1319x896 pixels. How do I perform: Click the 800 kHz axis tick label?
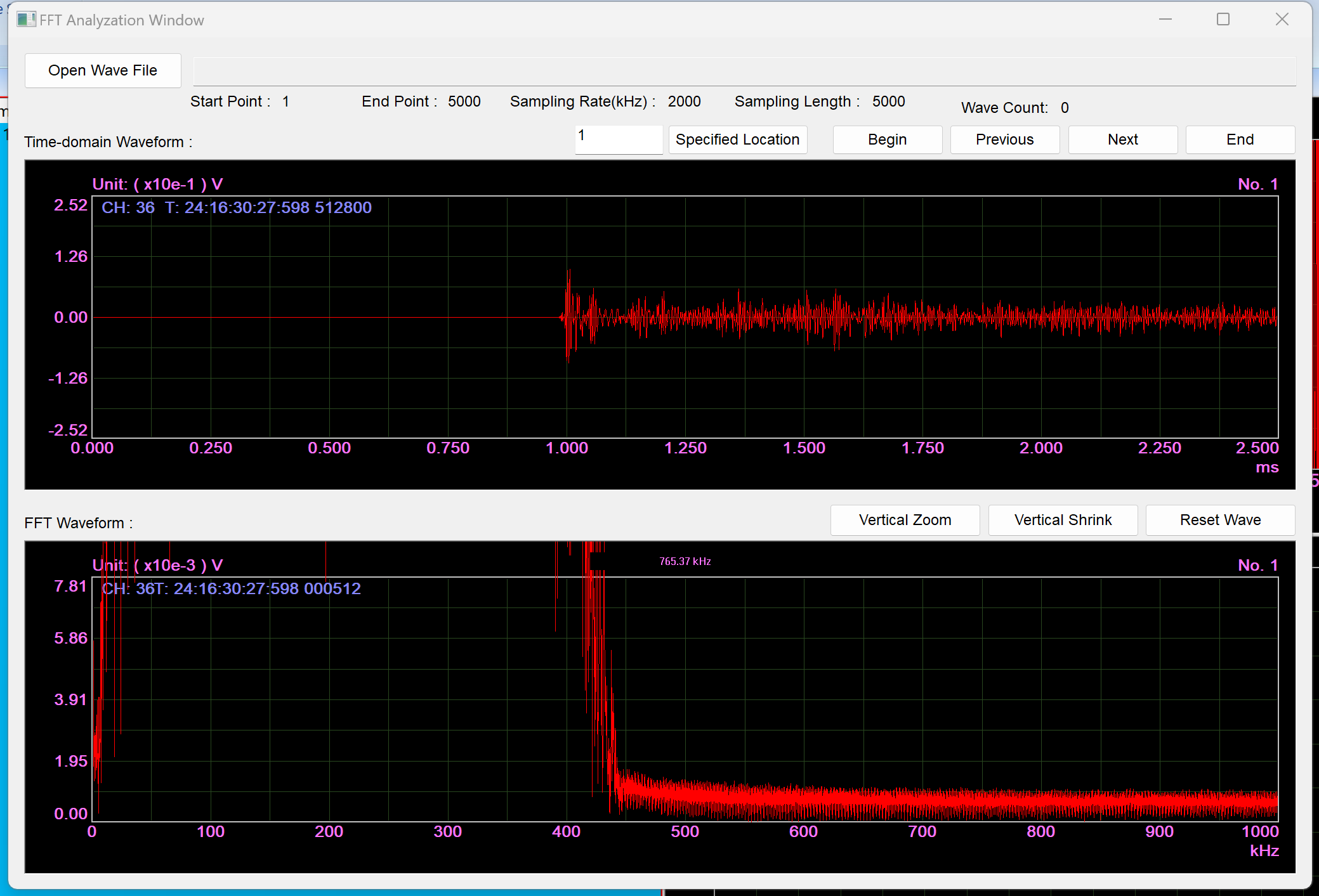pos(1041,832)
